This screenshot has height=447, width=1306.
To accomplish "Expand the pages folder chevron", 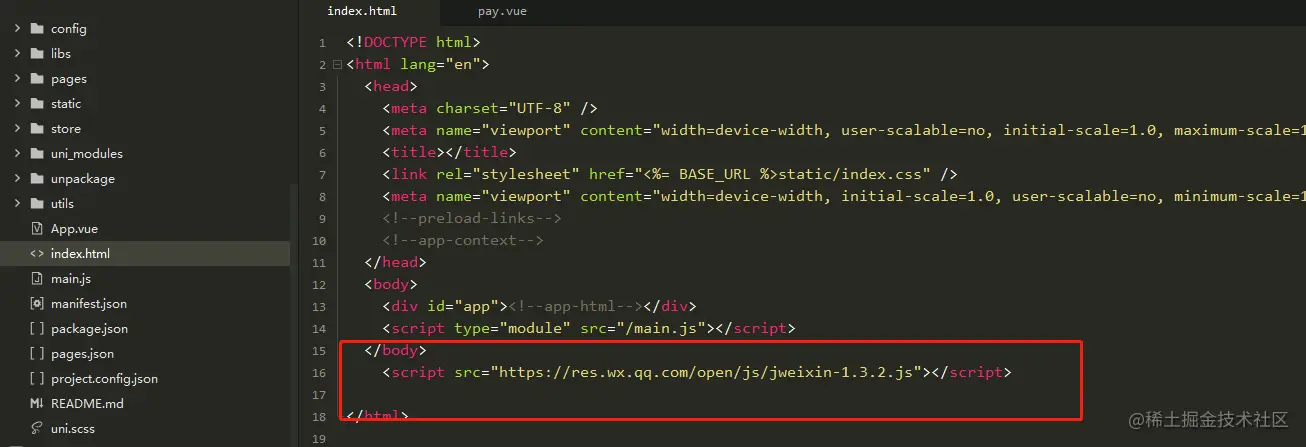I will 18,79.
